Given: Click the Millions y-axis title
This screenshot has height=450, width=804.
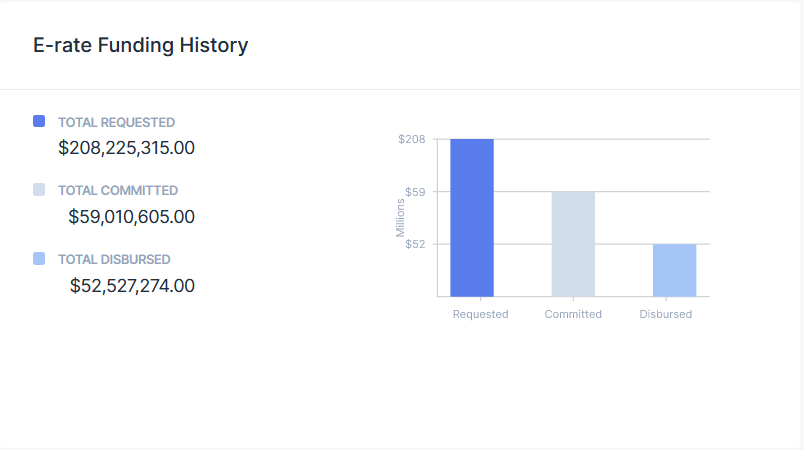Looking at the screenshot, I should 400,218.
